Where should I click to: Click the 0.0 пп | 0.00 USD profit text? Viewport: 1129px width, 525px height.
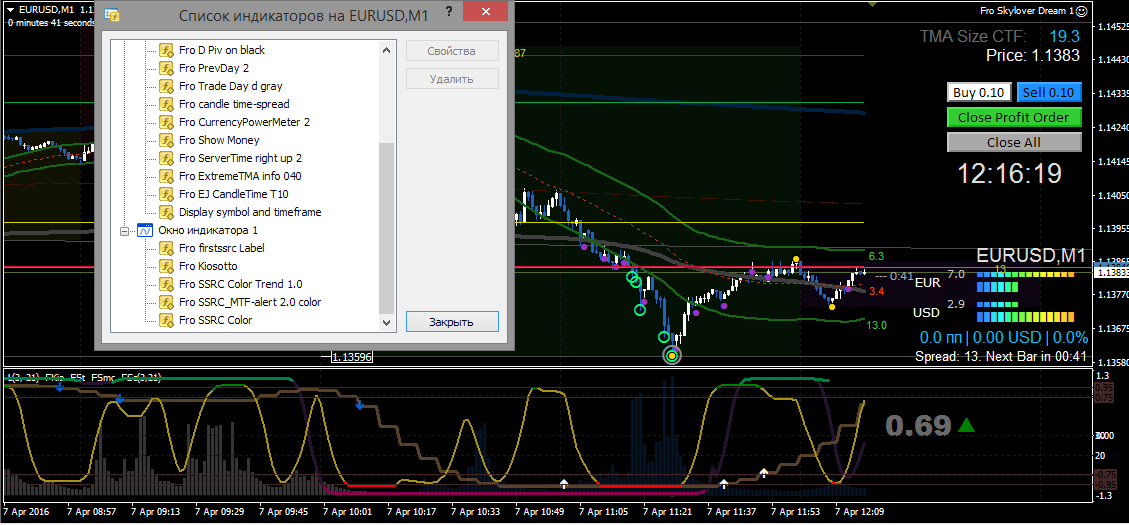pos(1003,337)
